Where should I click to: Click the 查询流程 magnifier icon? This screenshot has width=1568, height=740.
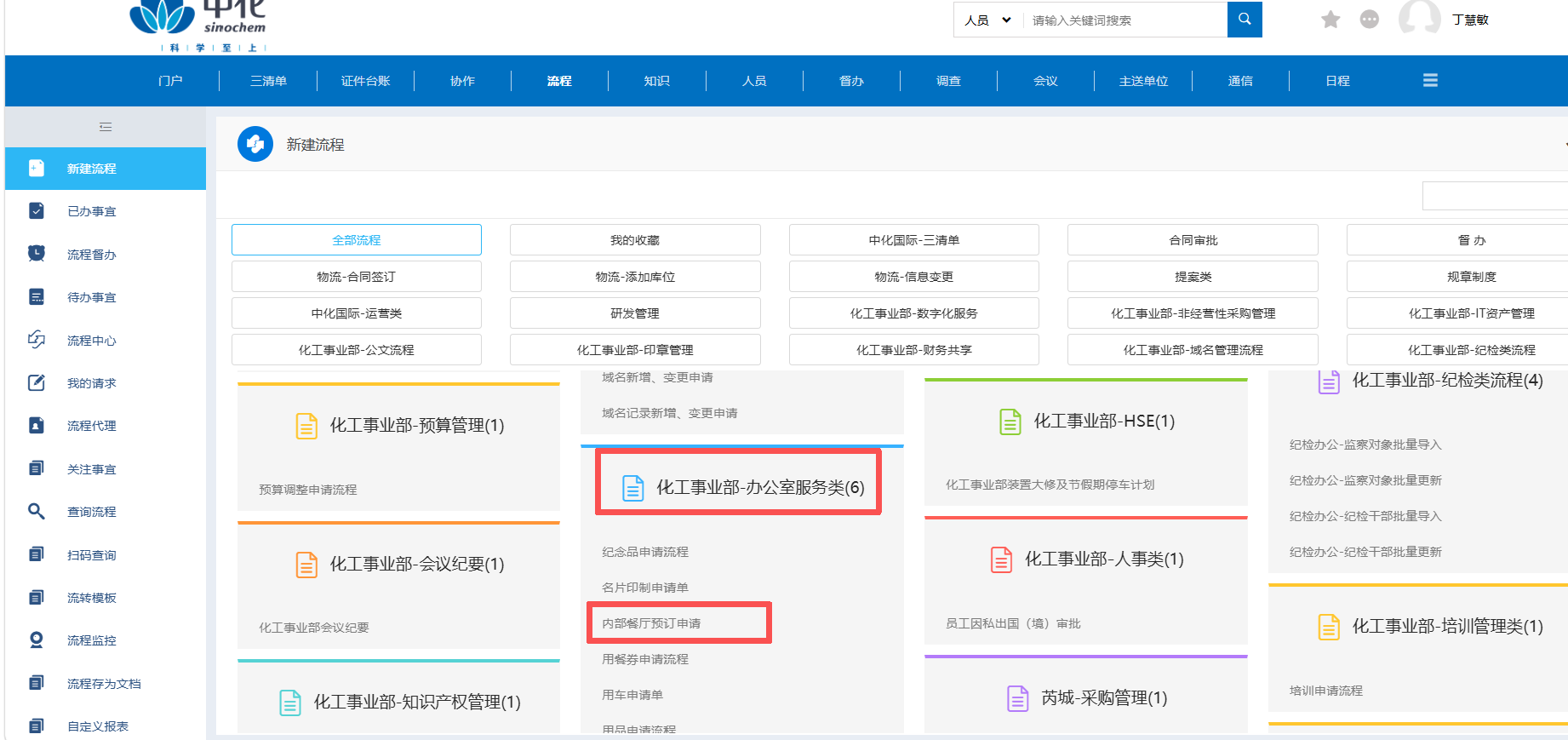[37, 511]
